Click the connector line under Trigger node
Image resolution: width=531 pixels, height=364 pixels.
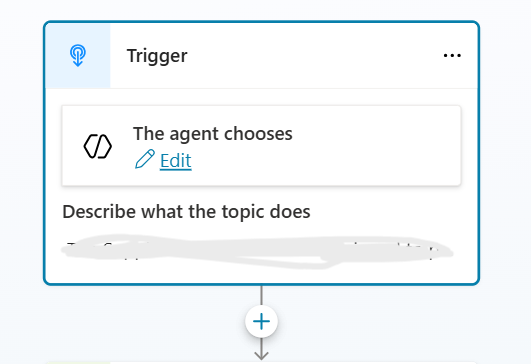(x=261, y=295)
